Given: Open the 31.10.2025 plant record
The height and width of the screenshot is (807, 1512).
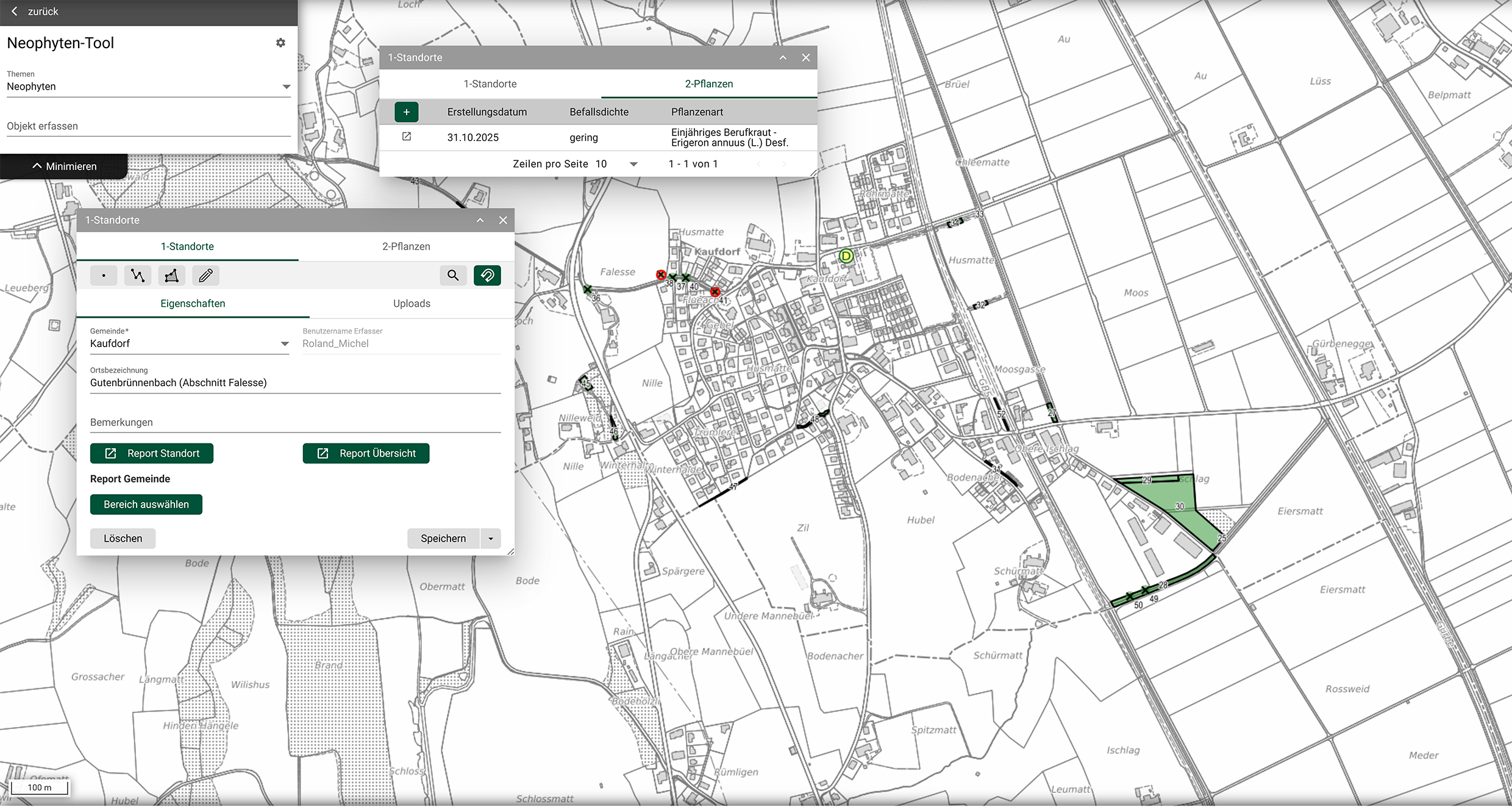Looking at the screenshot, I should click(x=407, y=137).
